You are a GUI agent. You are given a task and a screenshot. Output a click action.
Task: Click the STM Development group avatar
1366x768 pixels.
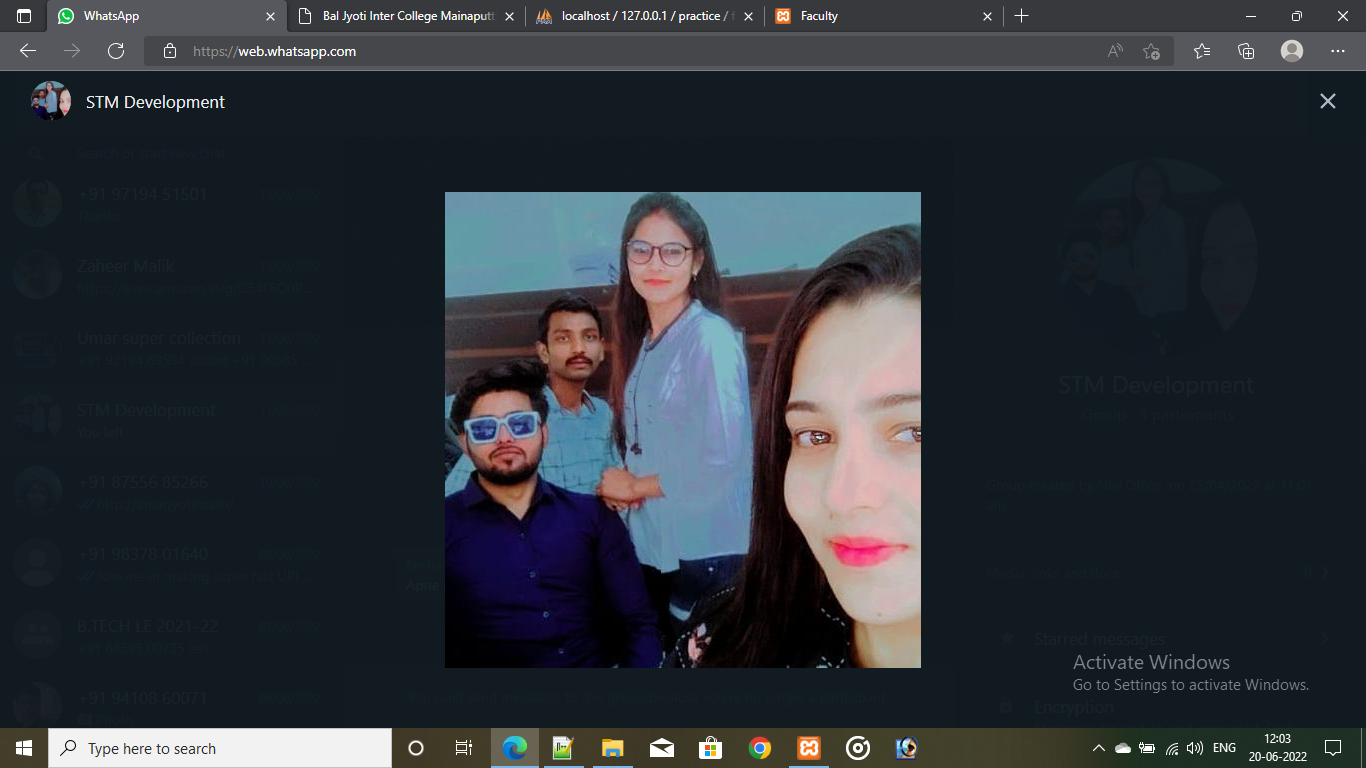tap(51, 101)
